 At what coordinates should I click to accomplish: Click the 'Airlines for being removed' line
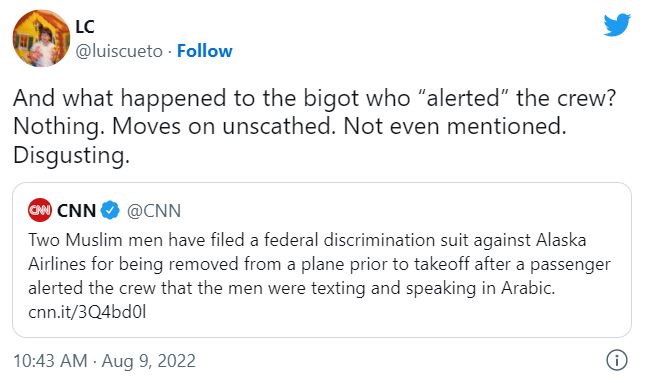coord(319,264)
